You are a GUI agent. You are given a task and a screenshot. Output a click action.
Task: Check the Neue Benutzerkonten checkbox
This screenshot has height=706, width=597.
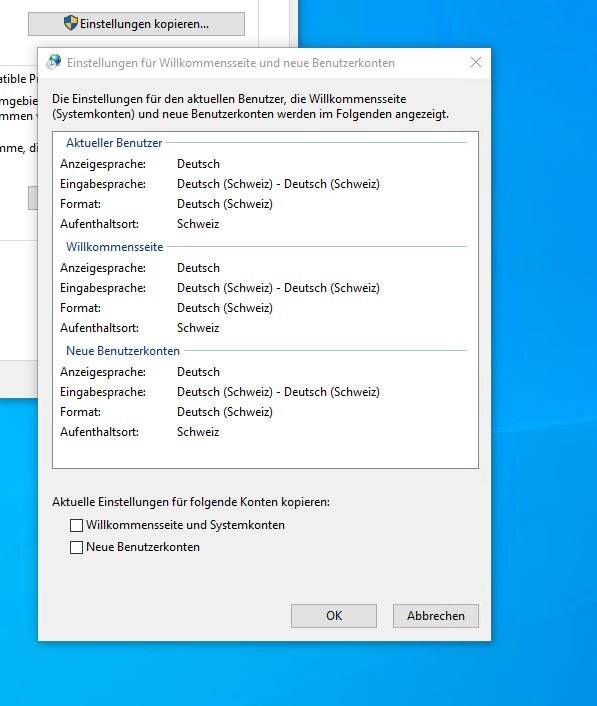click(77, 547)
